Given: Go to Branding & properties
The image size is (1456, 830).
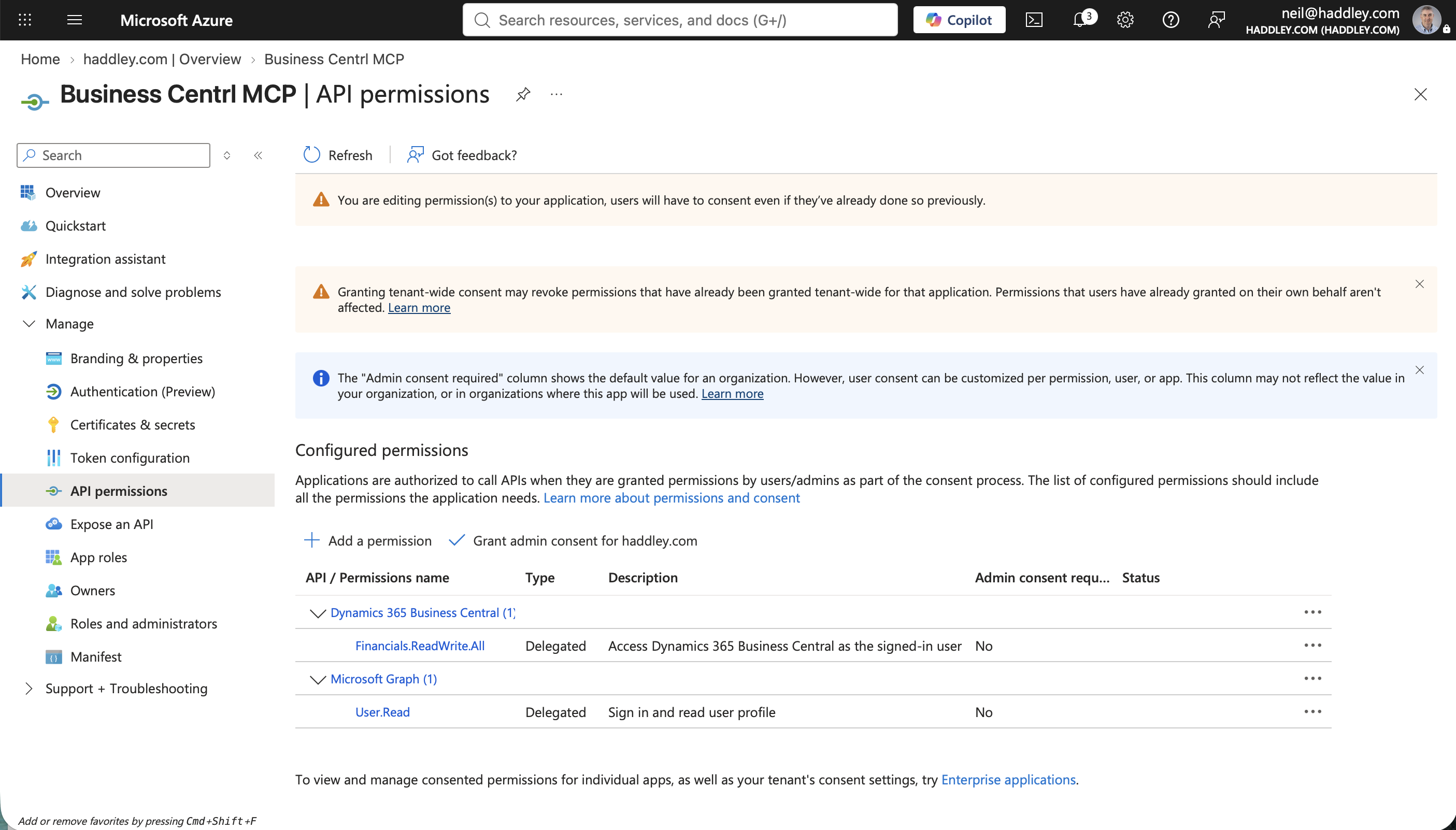Looking at the screenshot, I should (x=137, y=359).
